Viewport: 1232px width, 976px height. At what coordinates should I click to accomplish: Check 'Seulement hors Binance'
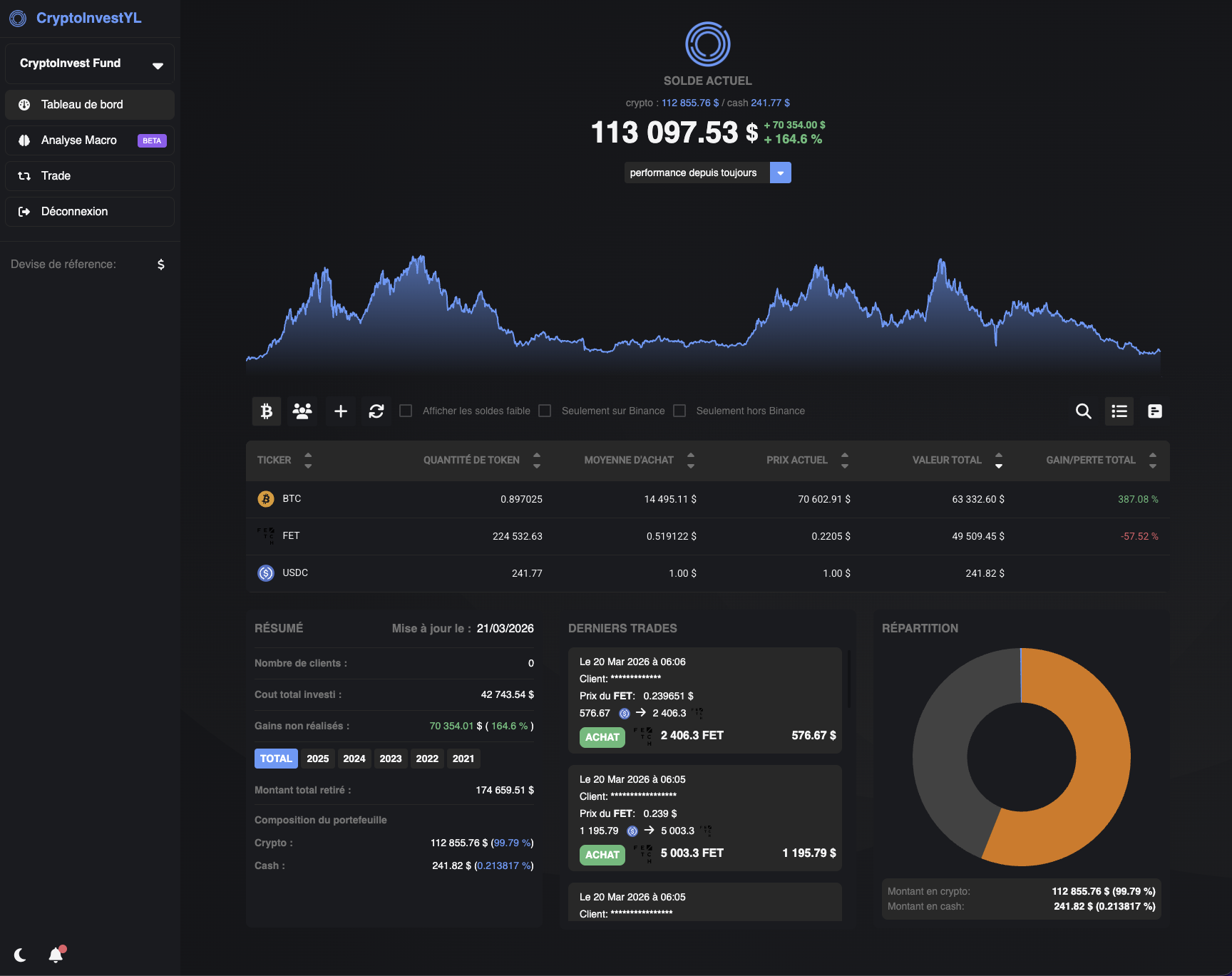[679, 411]
